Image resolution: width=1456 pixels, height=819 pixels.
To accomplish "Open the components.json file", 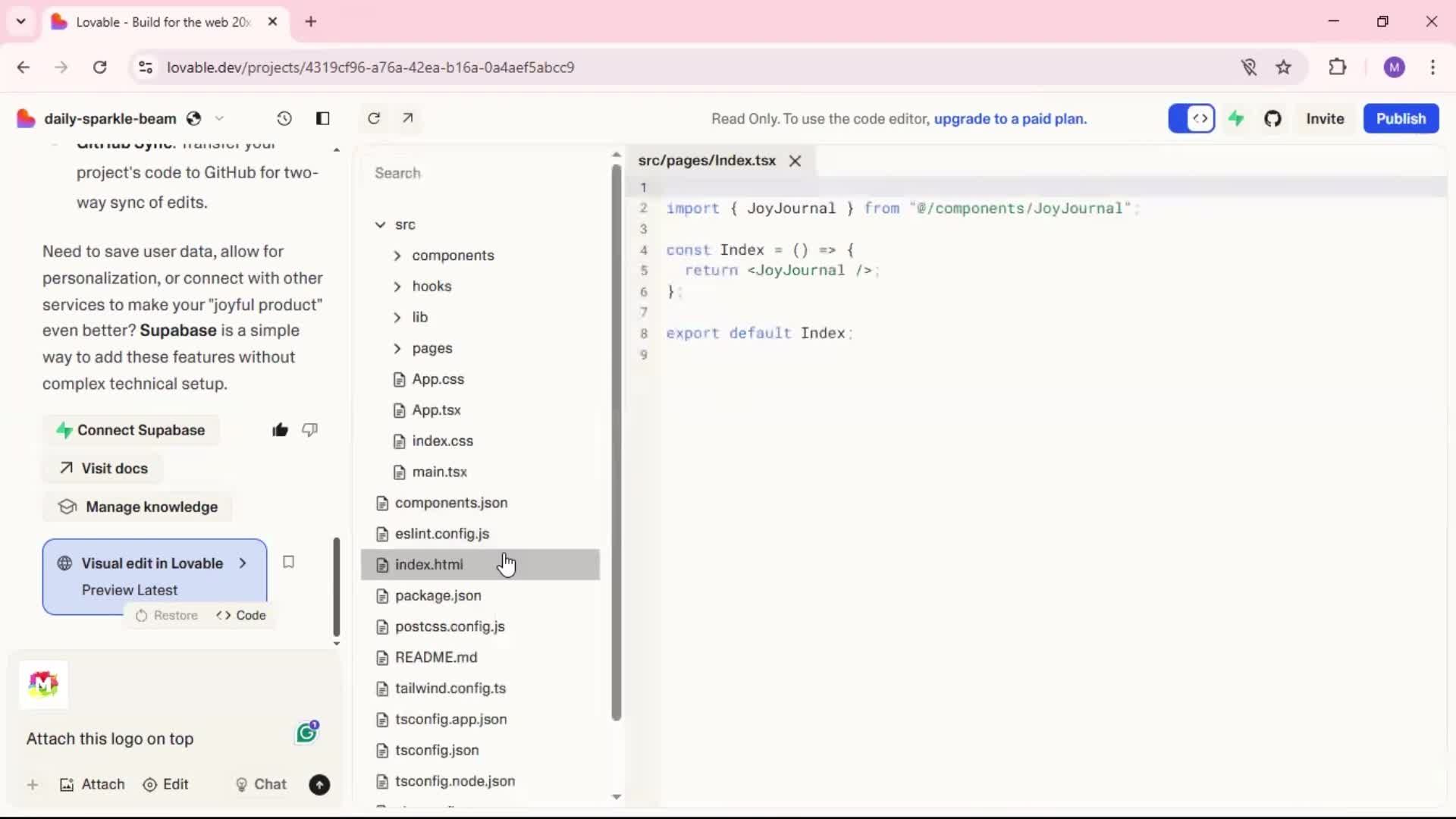I will point(481,503).
